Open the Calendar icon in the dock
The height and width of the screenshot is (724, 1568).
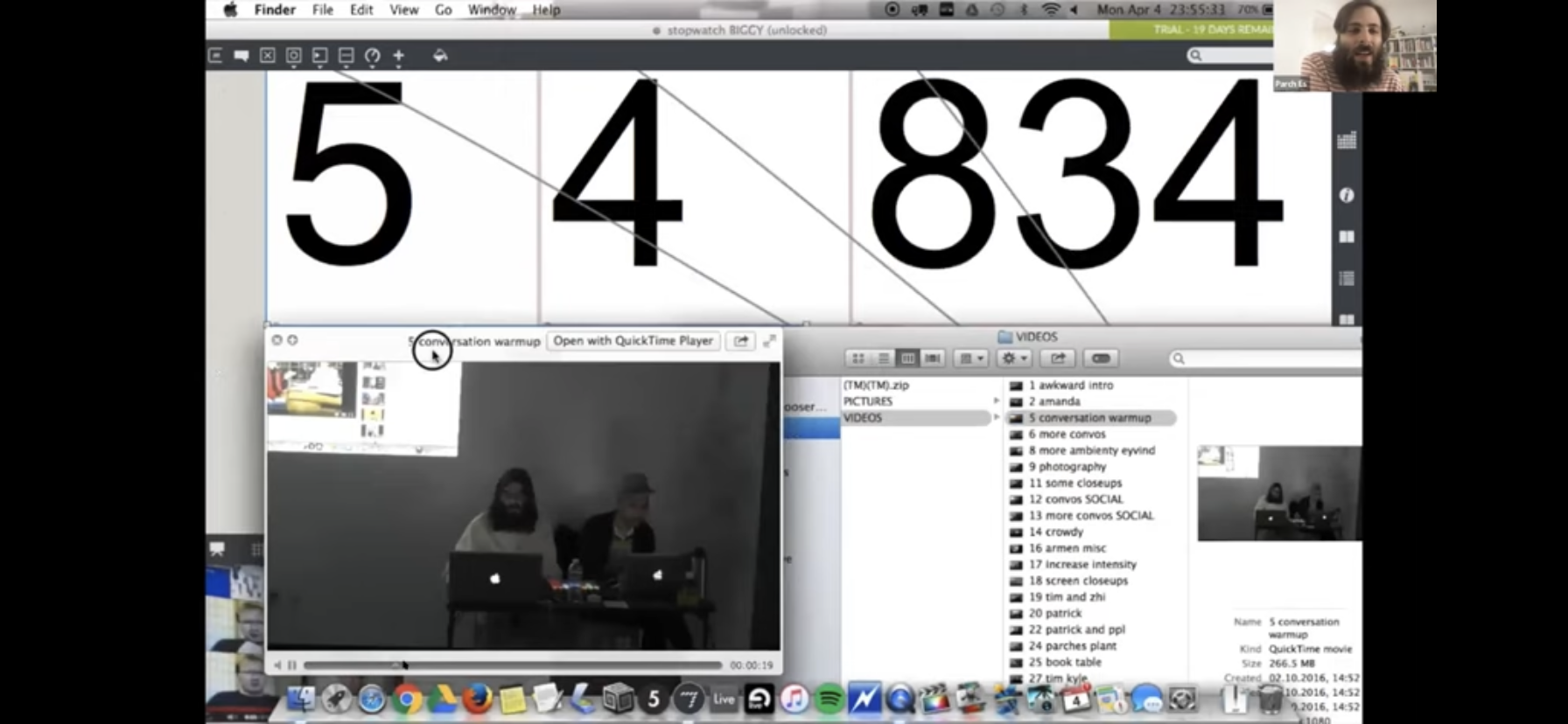pyautogui.click(x=1075, y=699)
